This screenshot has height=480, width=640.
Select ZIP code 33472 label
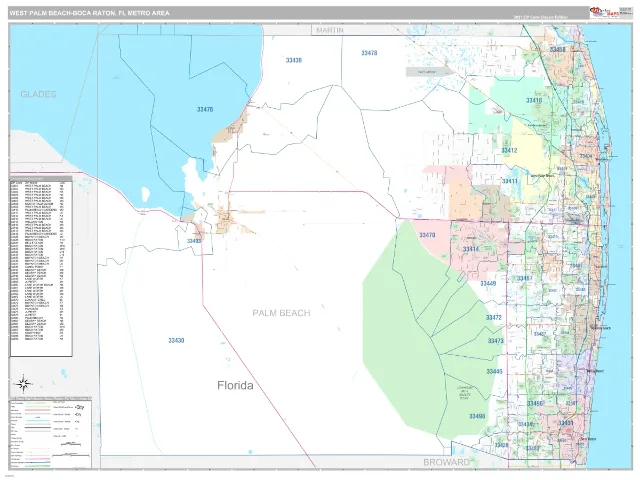point(494,317)
